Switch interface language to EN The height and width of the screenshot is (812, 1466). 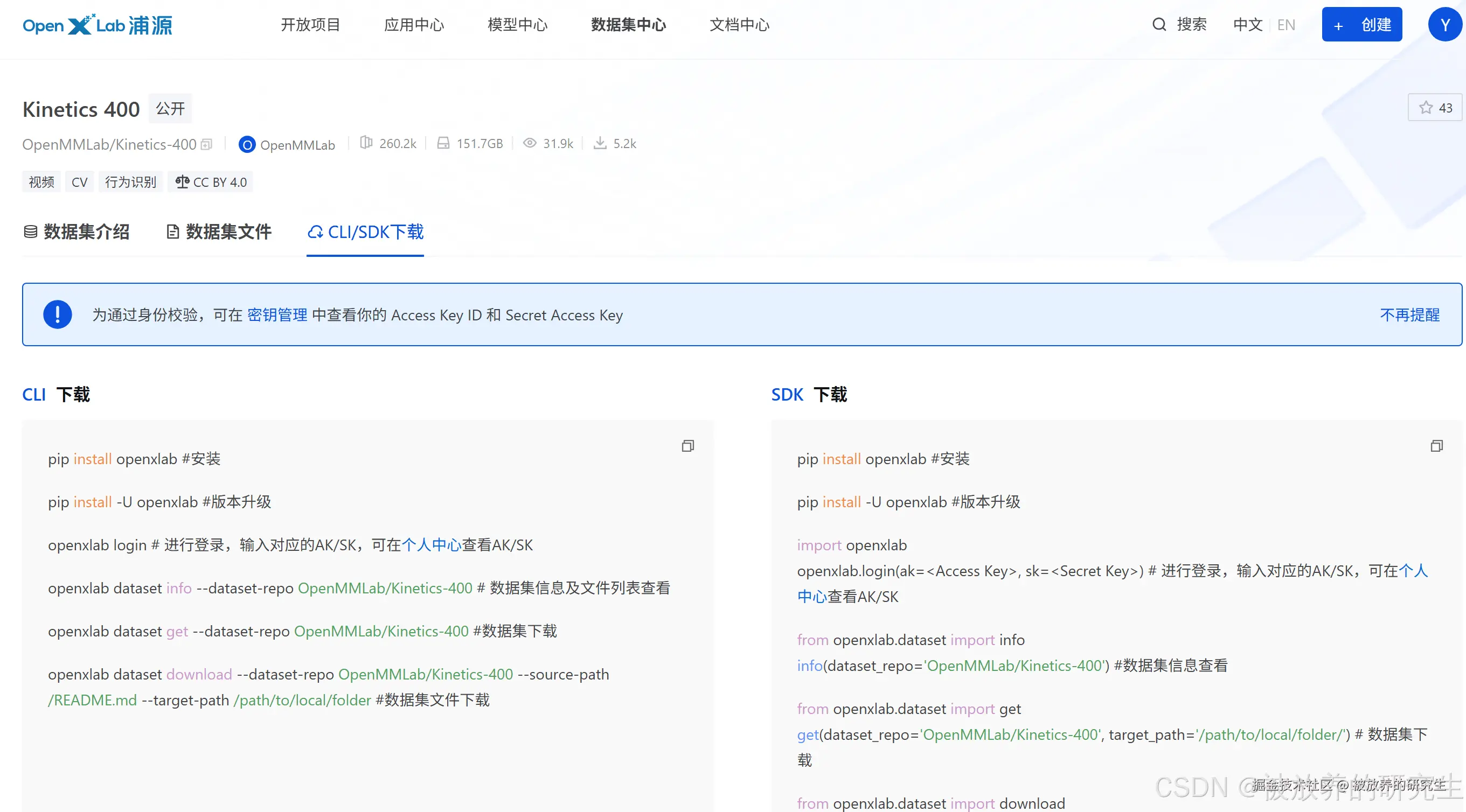coord(1286,24)
